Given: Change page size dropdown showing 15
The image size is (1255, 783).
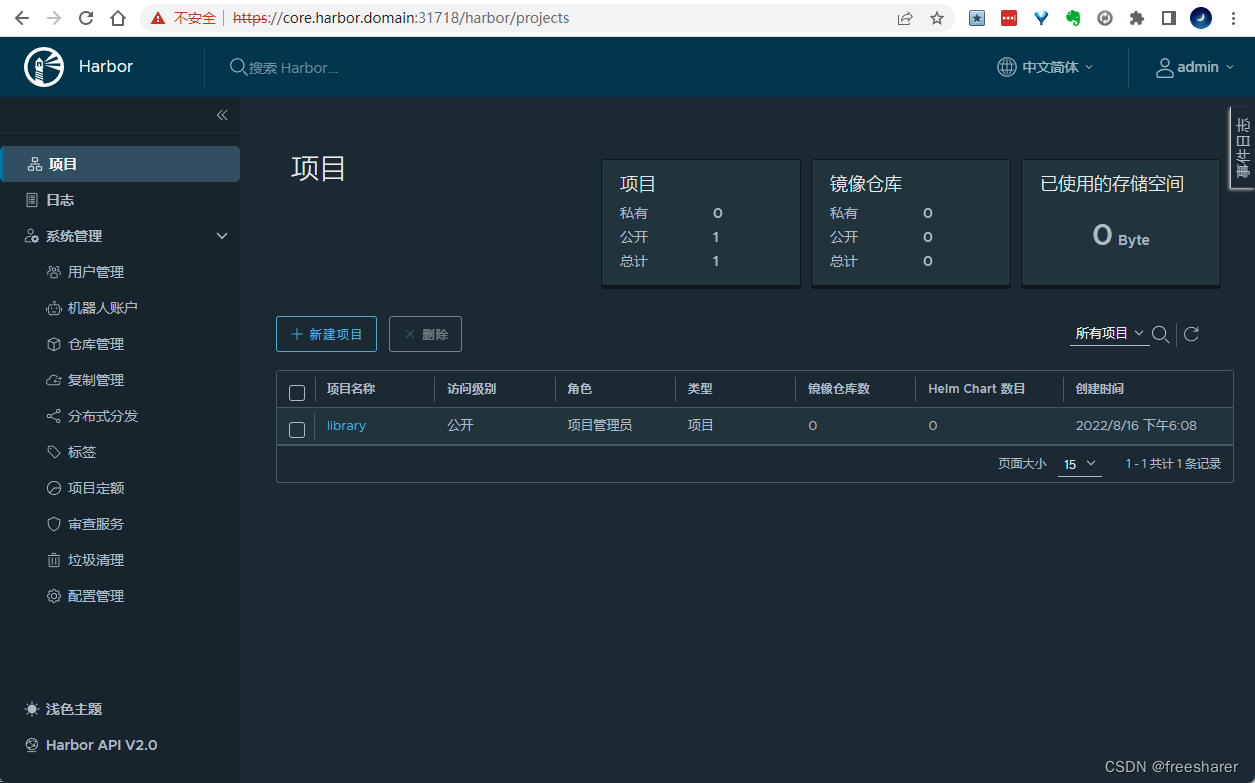Looking at the screenshot, I should (x=1080, y=464).
